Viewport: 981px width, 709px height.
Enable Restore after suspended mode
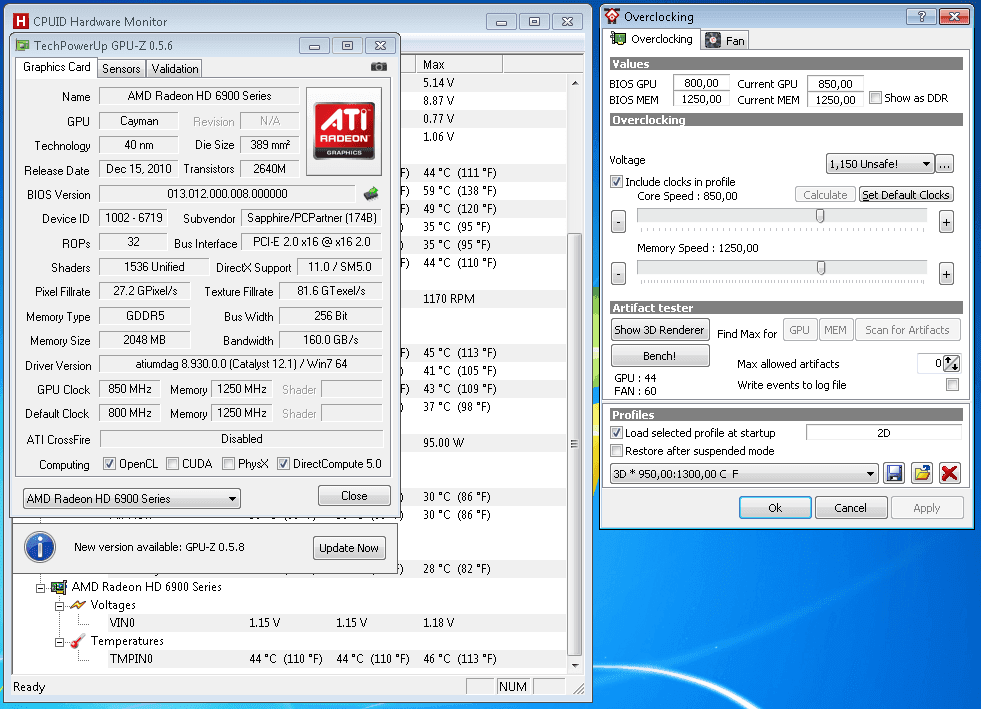pos(616,451)
